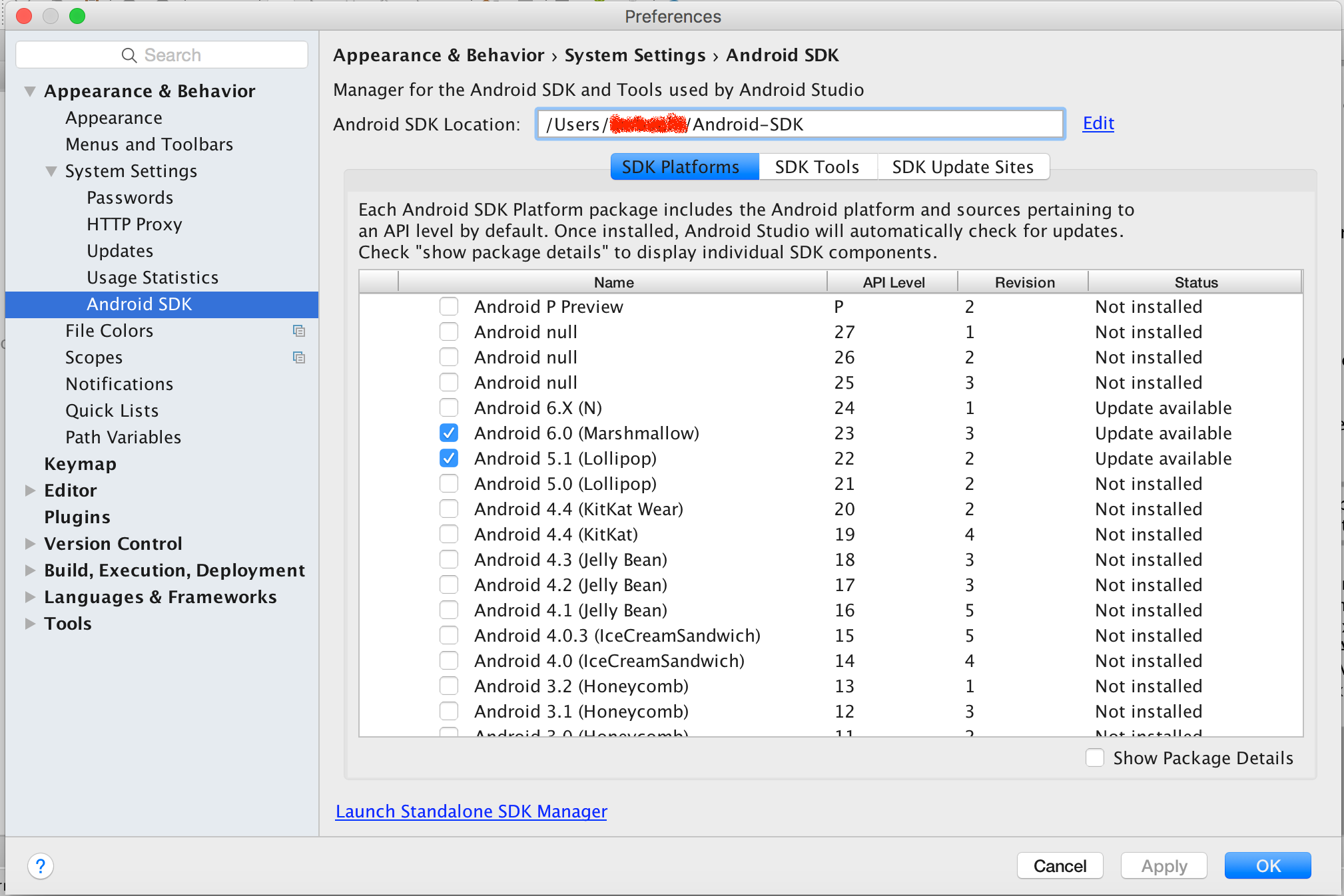
Task: Click the help question mark icon
Action: click(x=40, y=866)
